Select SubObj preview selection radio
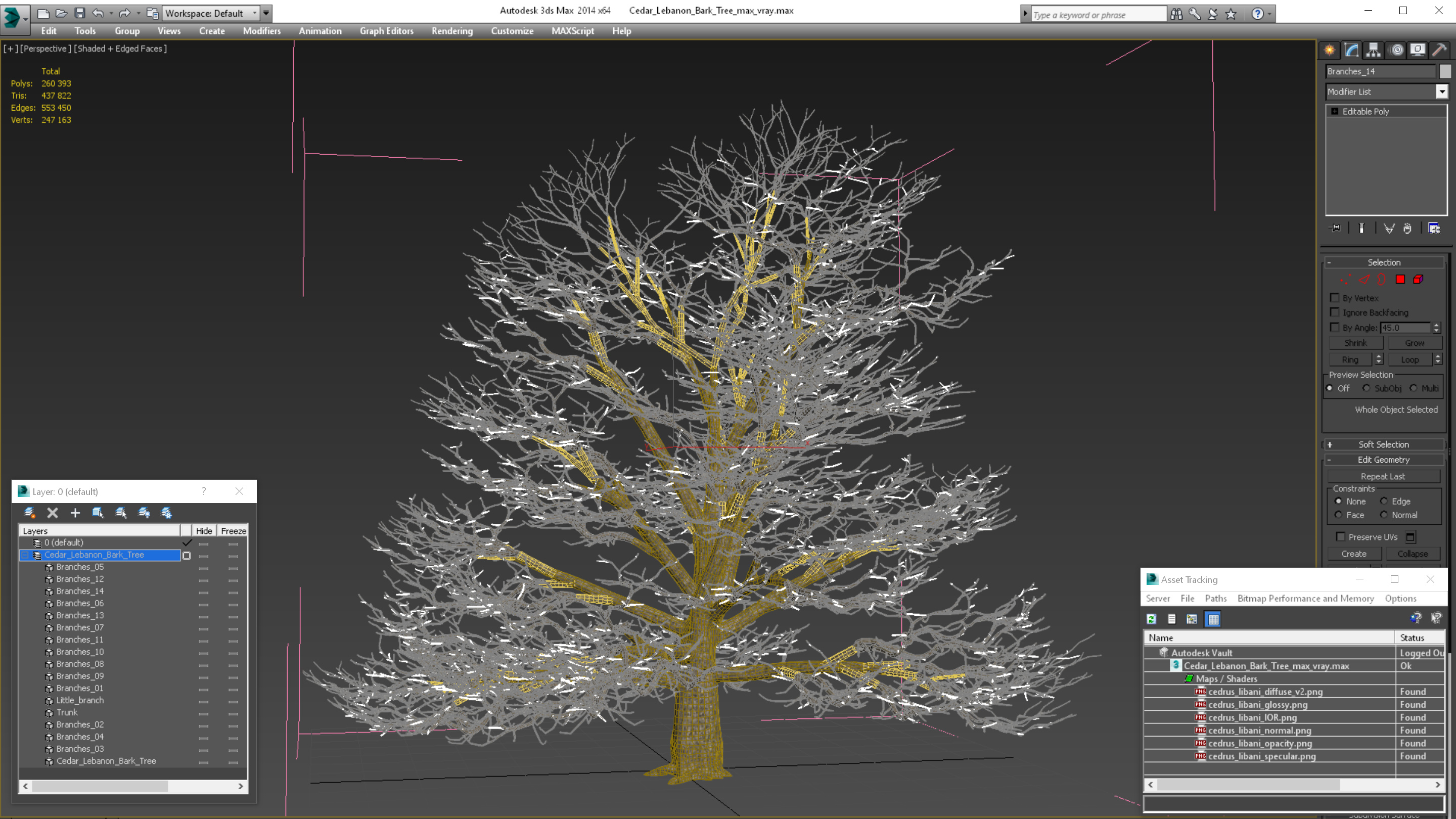Image resolution: width=1456 pixels, height=819 pixels. tap(1367, 388)
